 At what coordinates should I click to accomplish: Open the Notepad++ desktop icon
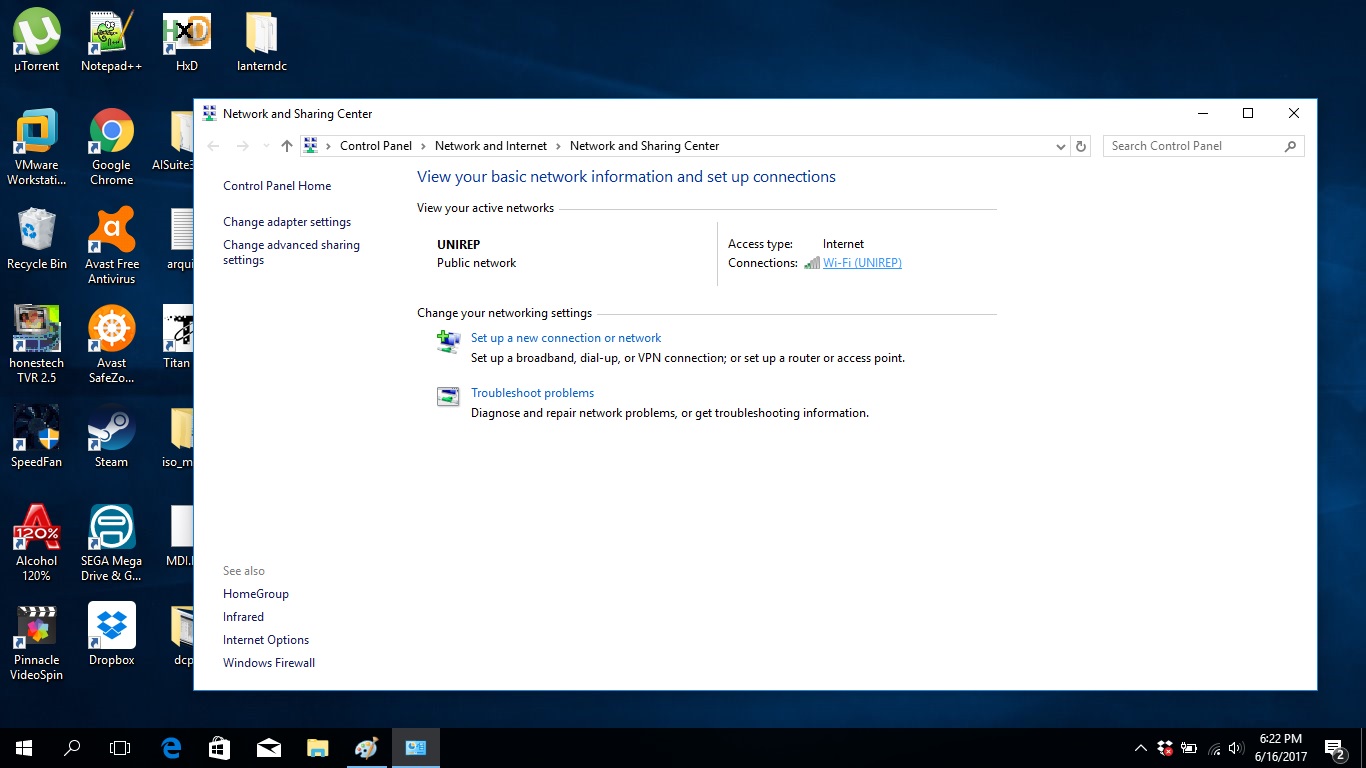click(111, 40)
